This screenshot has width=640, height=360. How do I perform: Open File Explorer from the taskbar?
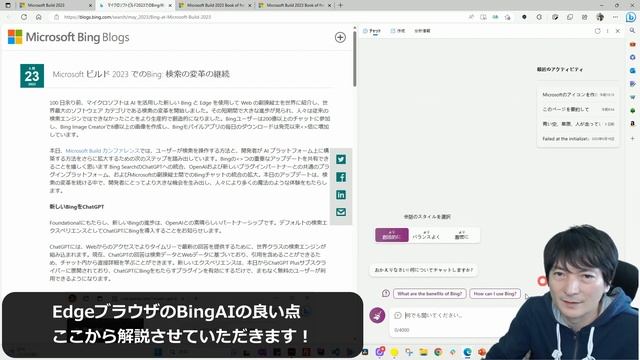point(423,352)
